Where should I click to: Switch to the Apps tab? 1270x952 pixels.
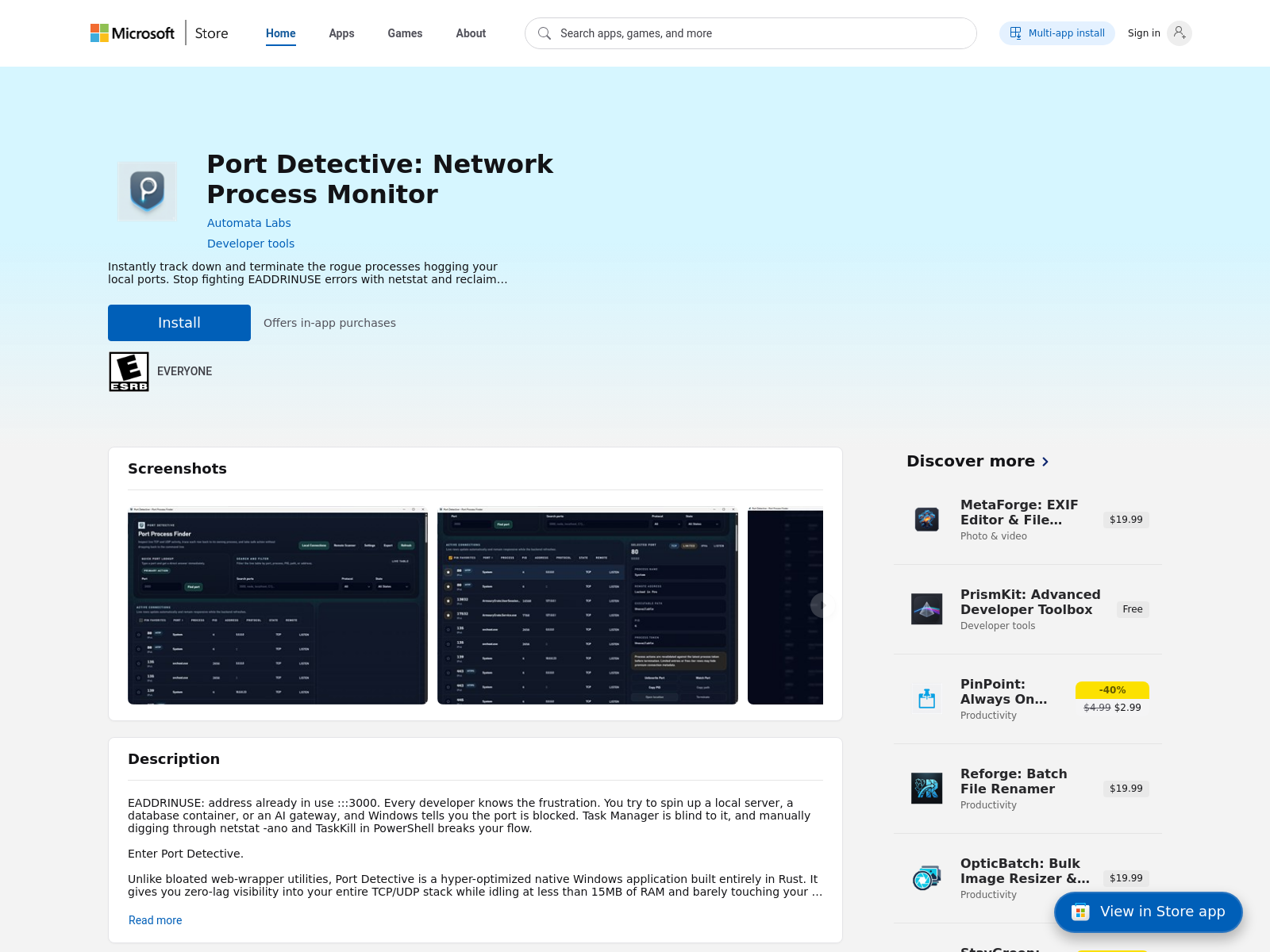pyautogui.click(x=341, y=33)
